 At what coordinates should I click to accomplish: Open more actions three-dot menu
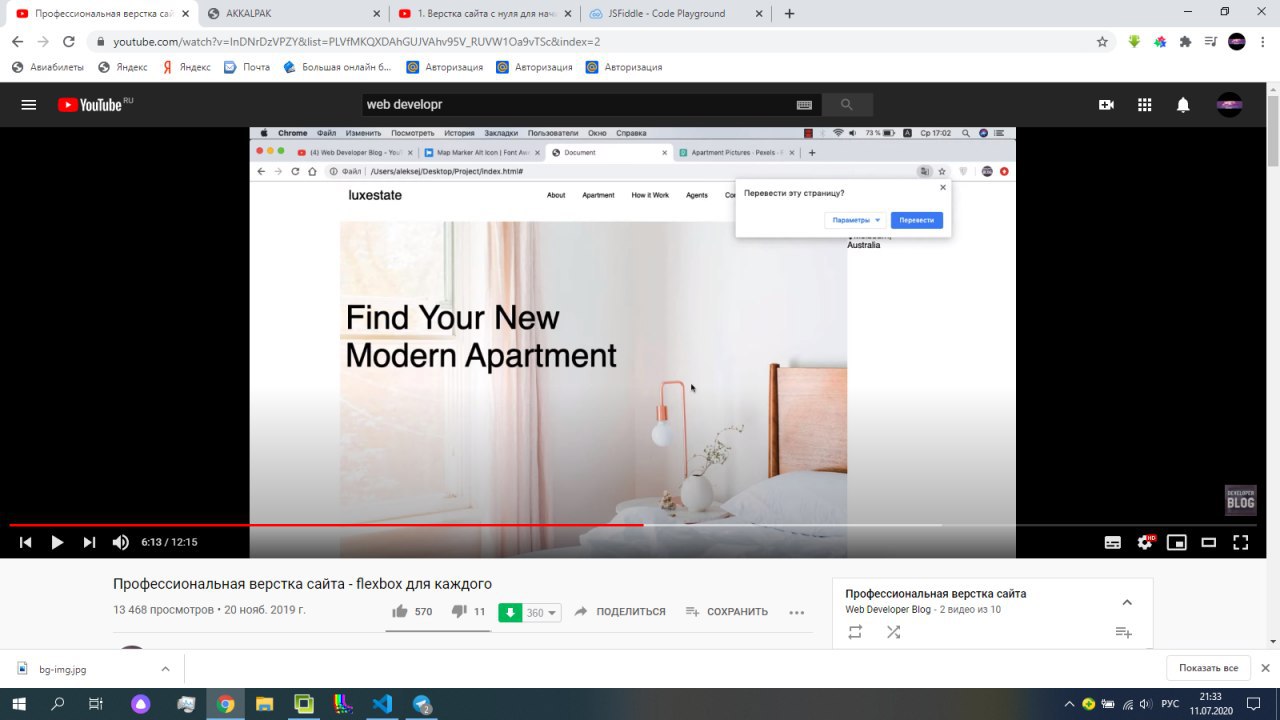[797, 612]
